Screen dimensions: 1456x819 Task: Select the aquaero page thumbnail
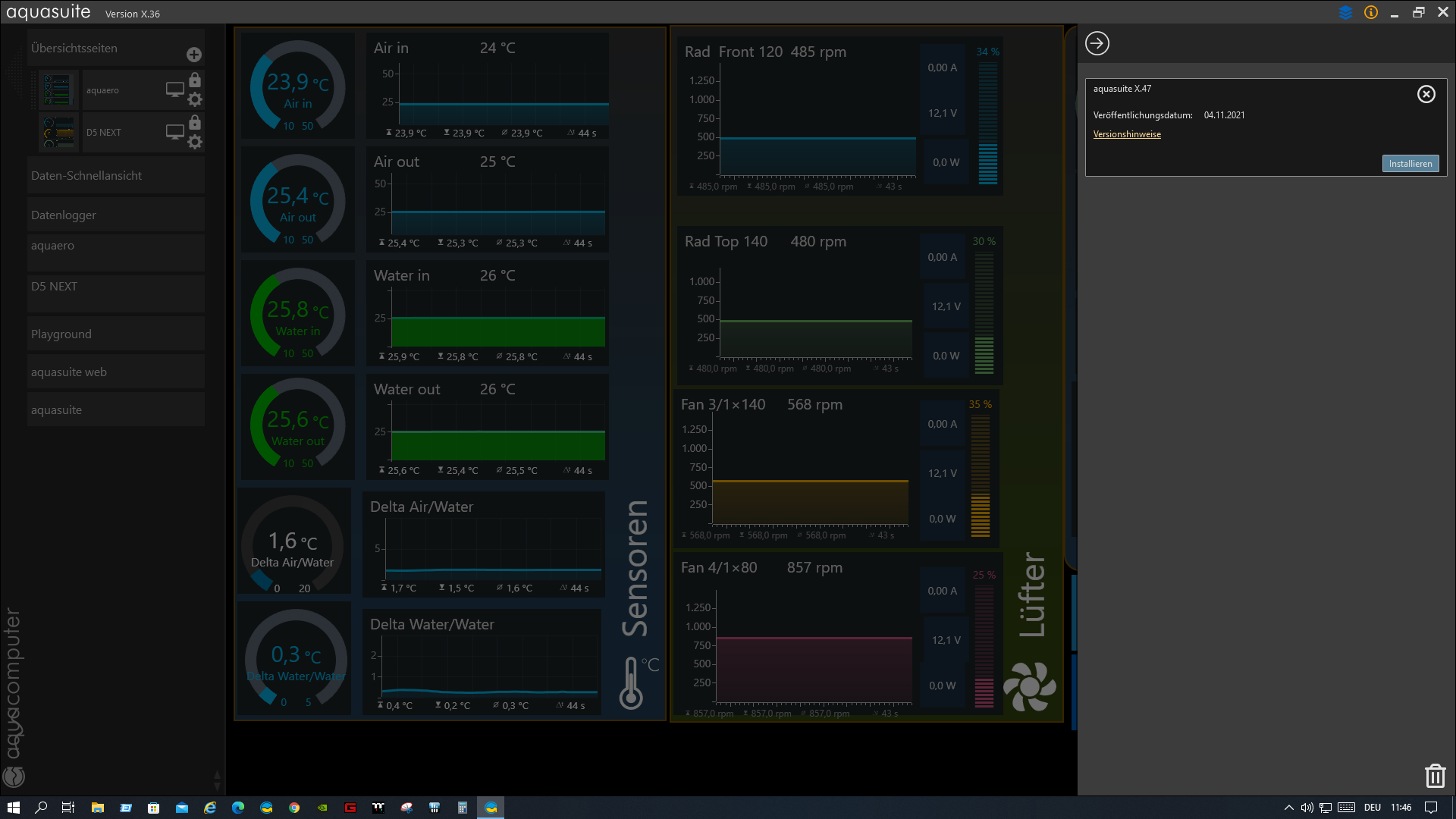click(x=58, y=89)
